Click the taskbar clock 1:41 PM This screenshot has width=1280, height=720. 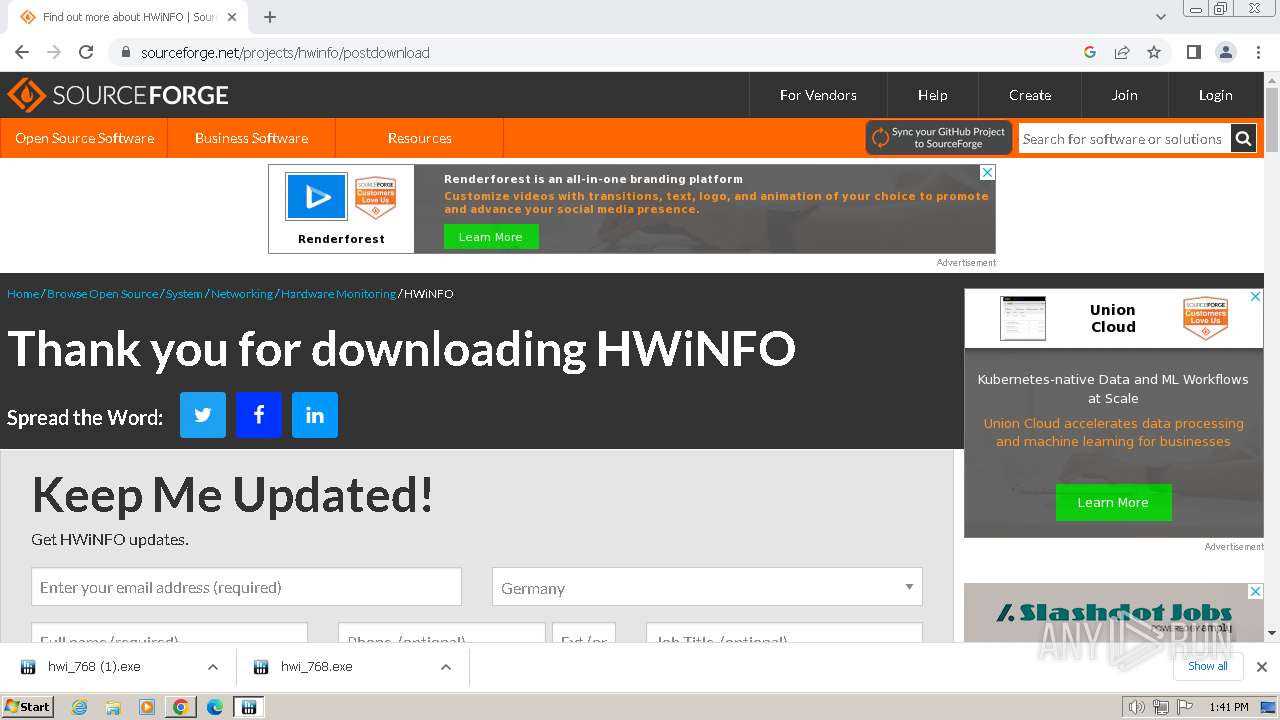coord(1228,707)
